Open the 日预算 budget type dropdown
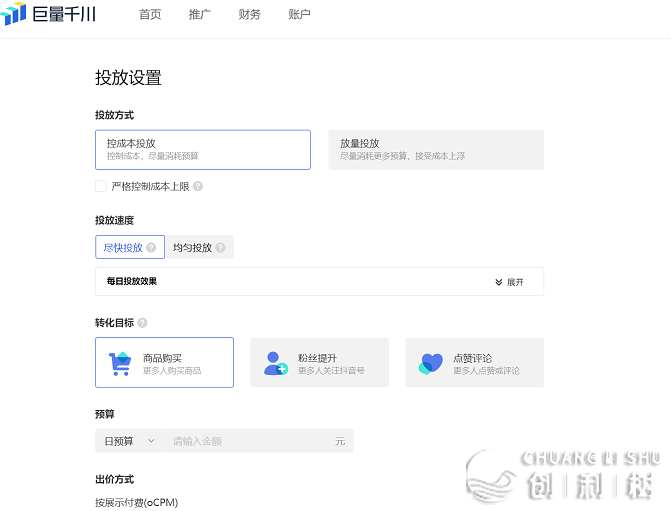This screenshot has height=511, width=671. click(x=128, y=441)
